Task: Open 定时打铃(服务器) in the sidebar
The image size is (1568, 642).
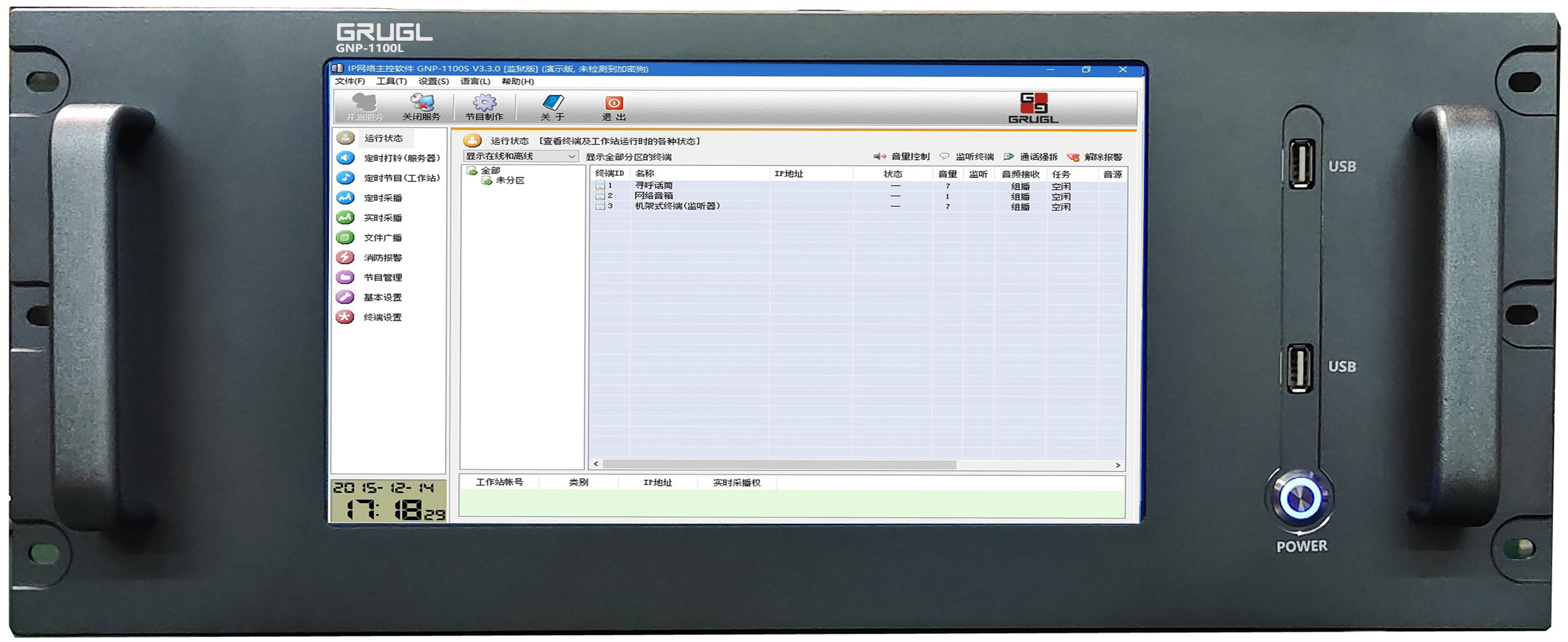Action: click(x=389, y=158)
